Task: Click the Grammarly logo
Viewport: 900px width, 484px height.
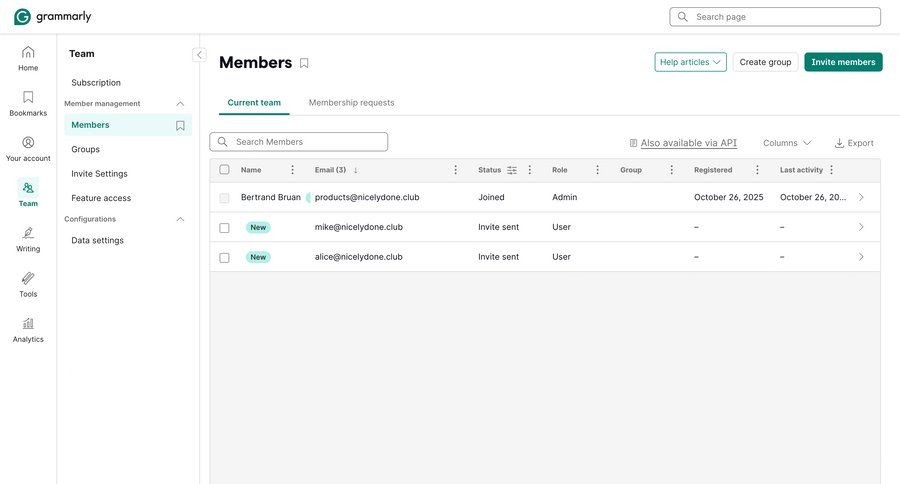Action: [x=52, y=17]
